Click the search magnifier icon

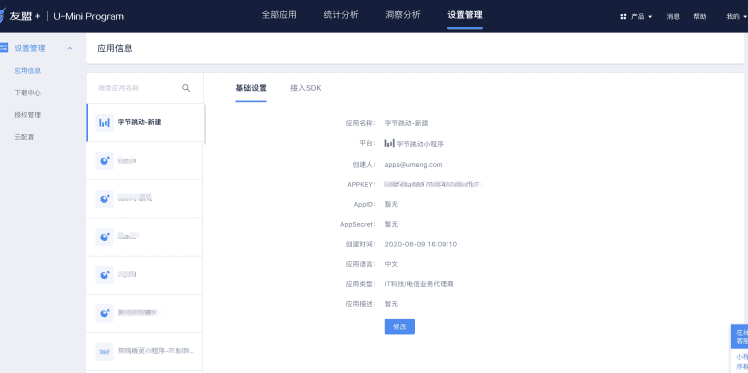coord(186,88)
